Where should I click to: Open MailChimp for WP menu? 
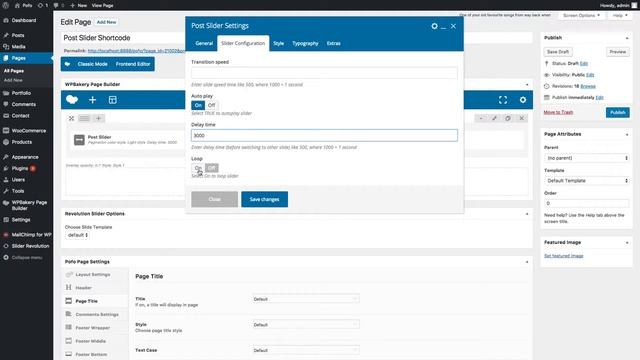[x=31, y=235]
